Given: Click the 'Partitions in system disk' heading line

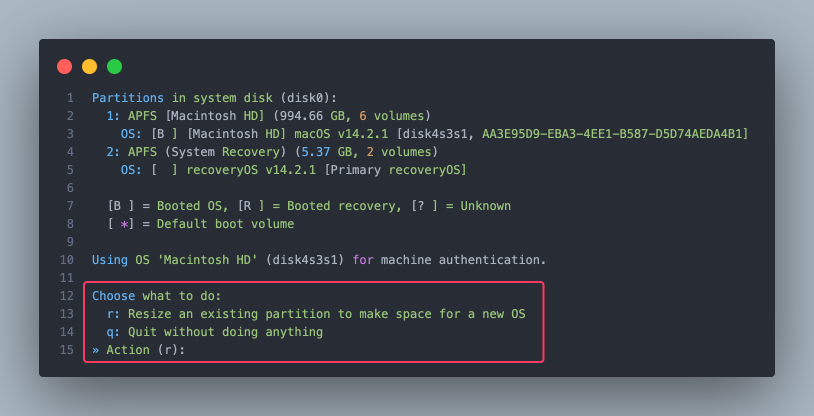Looking at the screenshot, I should pyautogui.click(x=215, y=98).
